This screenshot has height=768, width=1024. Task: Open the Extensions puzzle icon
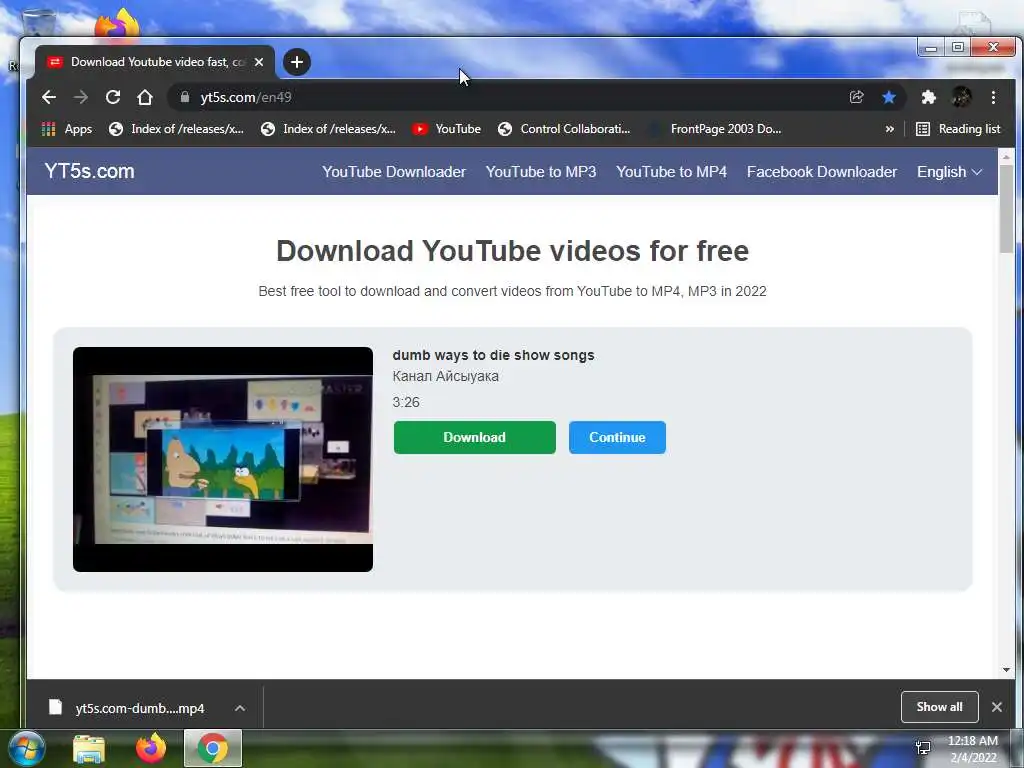tap(928, 97)
